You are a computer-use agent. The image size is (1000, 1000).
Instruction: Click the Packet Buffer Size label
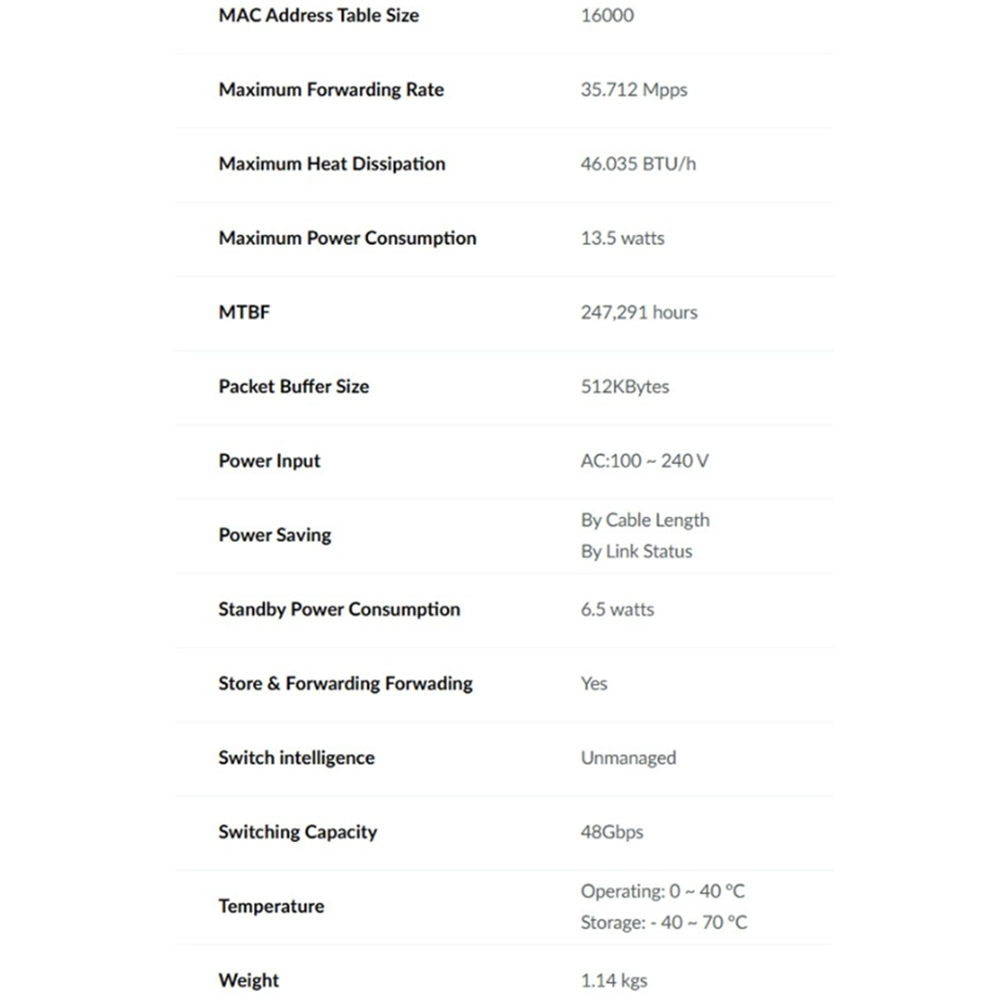coord(293,386)
